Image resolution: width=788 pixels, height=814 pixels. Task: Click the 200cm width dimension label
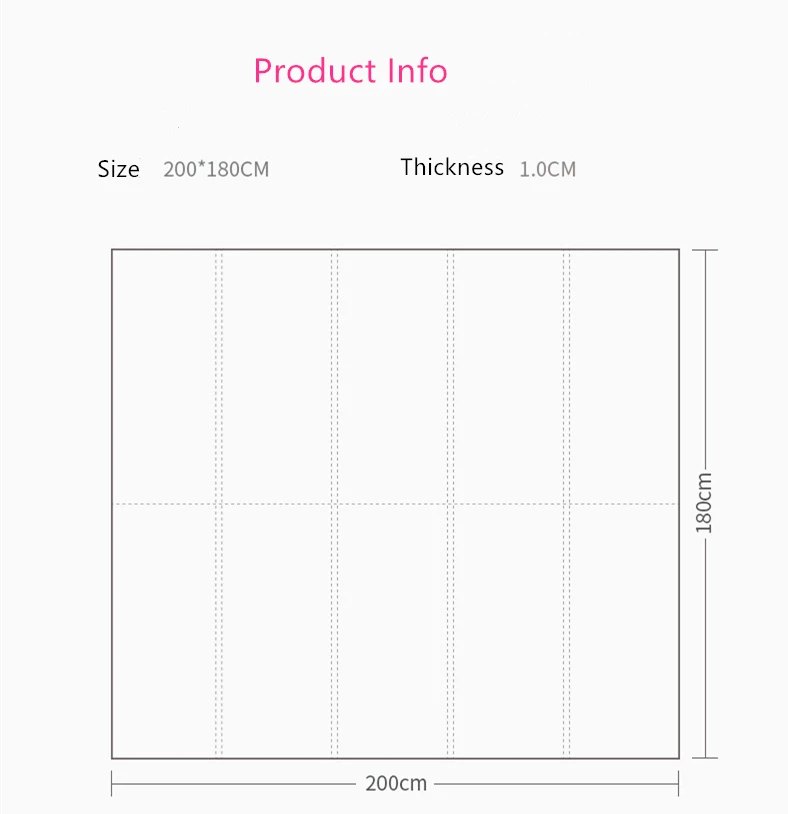click(x=396, y=783)
